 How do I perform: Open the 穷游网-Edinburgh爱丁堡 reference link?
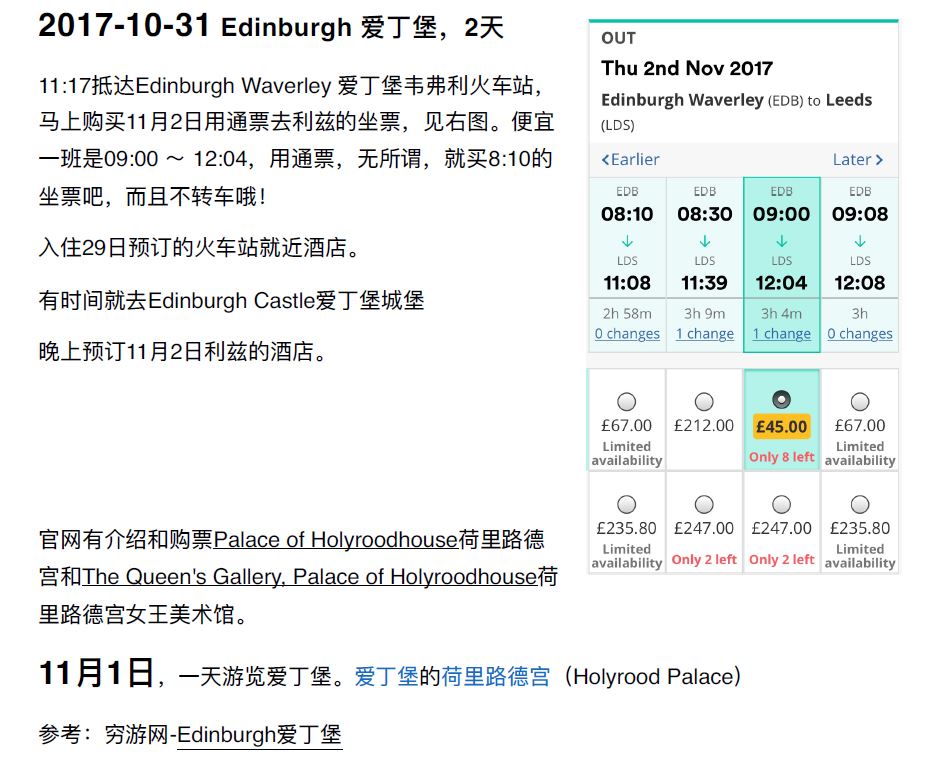259,735
